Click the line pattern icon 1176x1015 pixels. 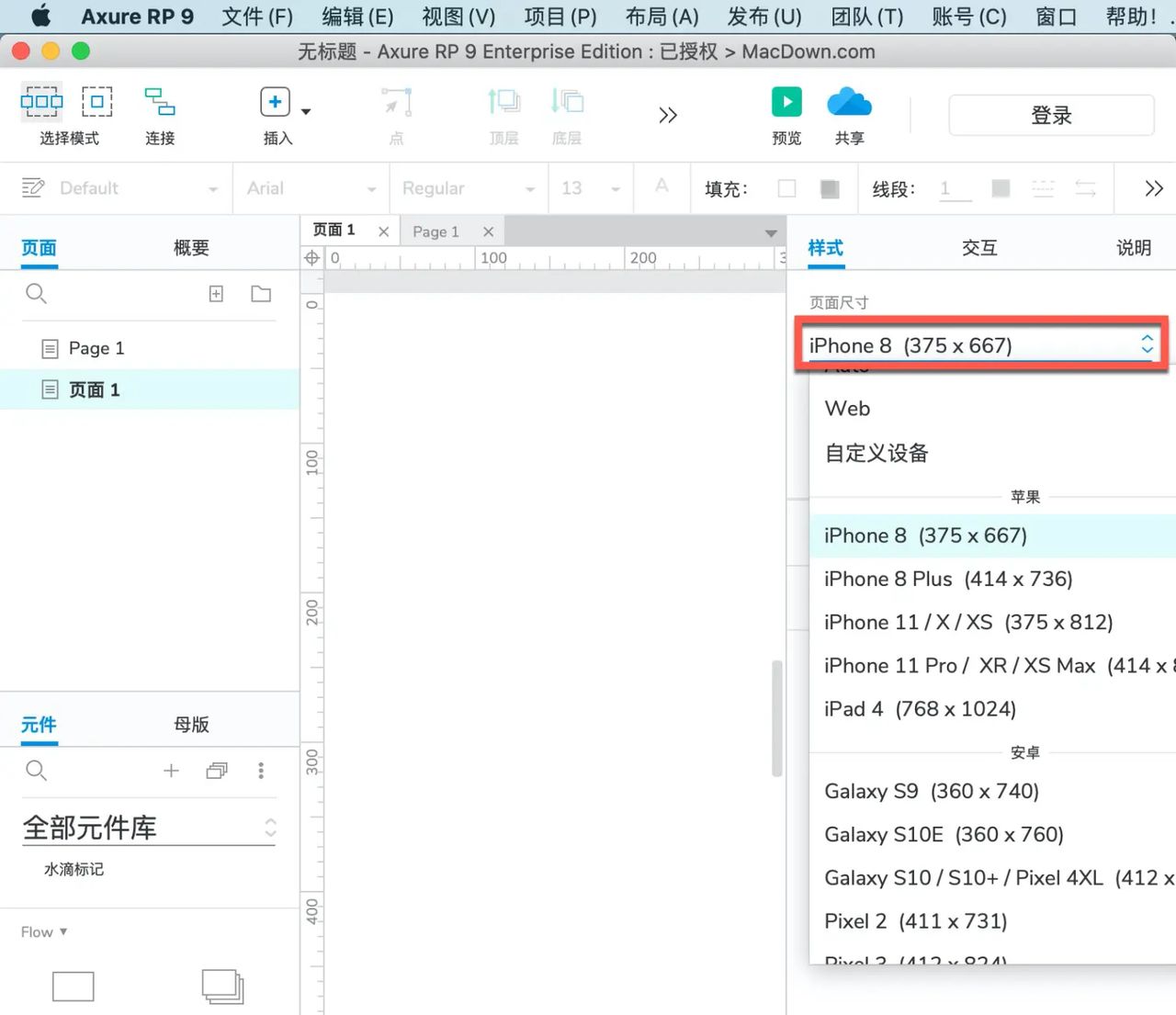point(1044,188)
